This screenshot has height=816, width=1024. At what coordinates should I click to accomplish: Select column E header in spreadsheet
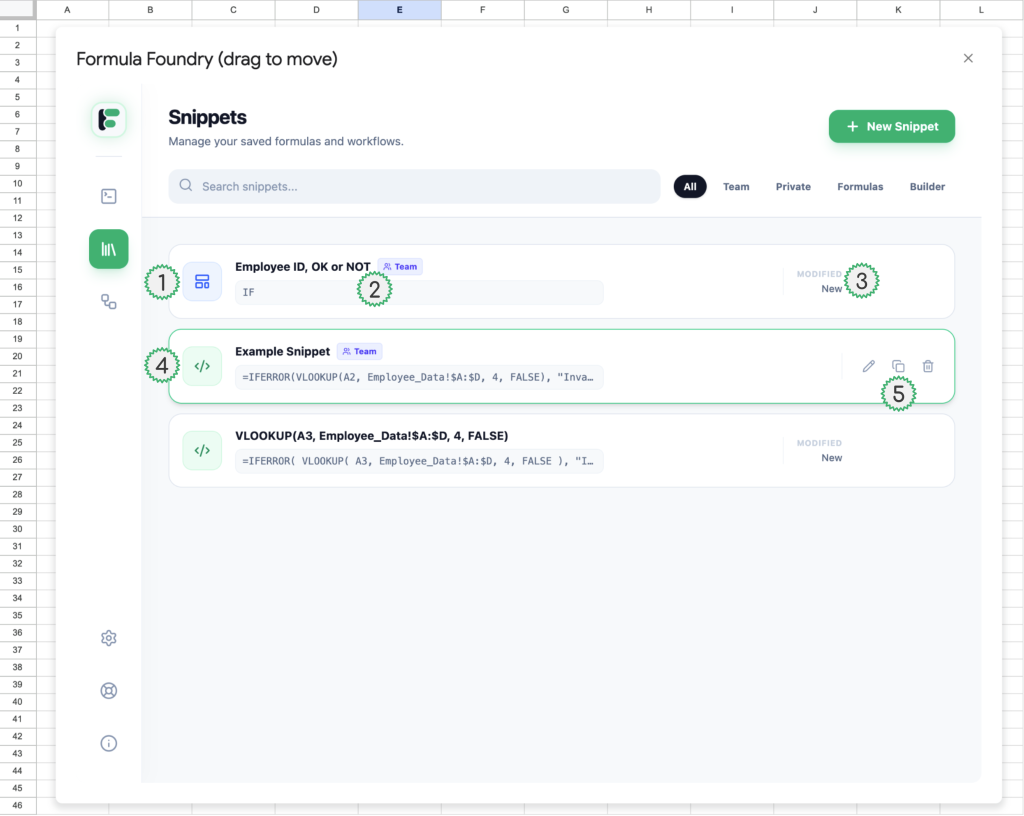coord(399,10)
